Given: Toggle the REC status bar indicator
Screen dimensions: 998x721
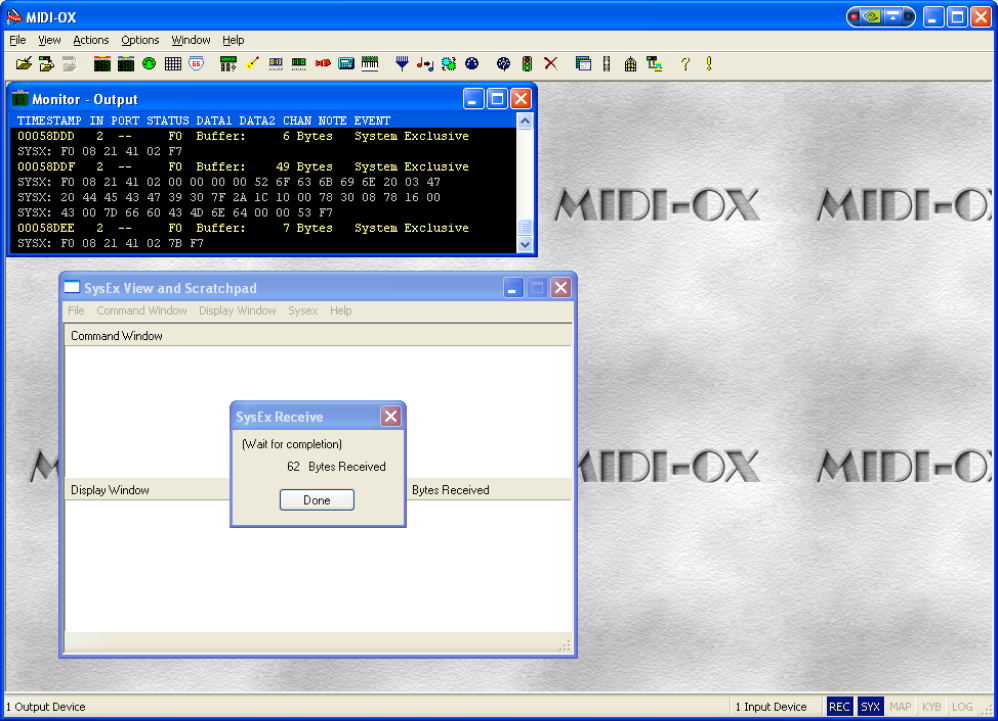Looking at the screenshot, I should (839, 707).
